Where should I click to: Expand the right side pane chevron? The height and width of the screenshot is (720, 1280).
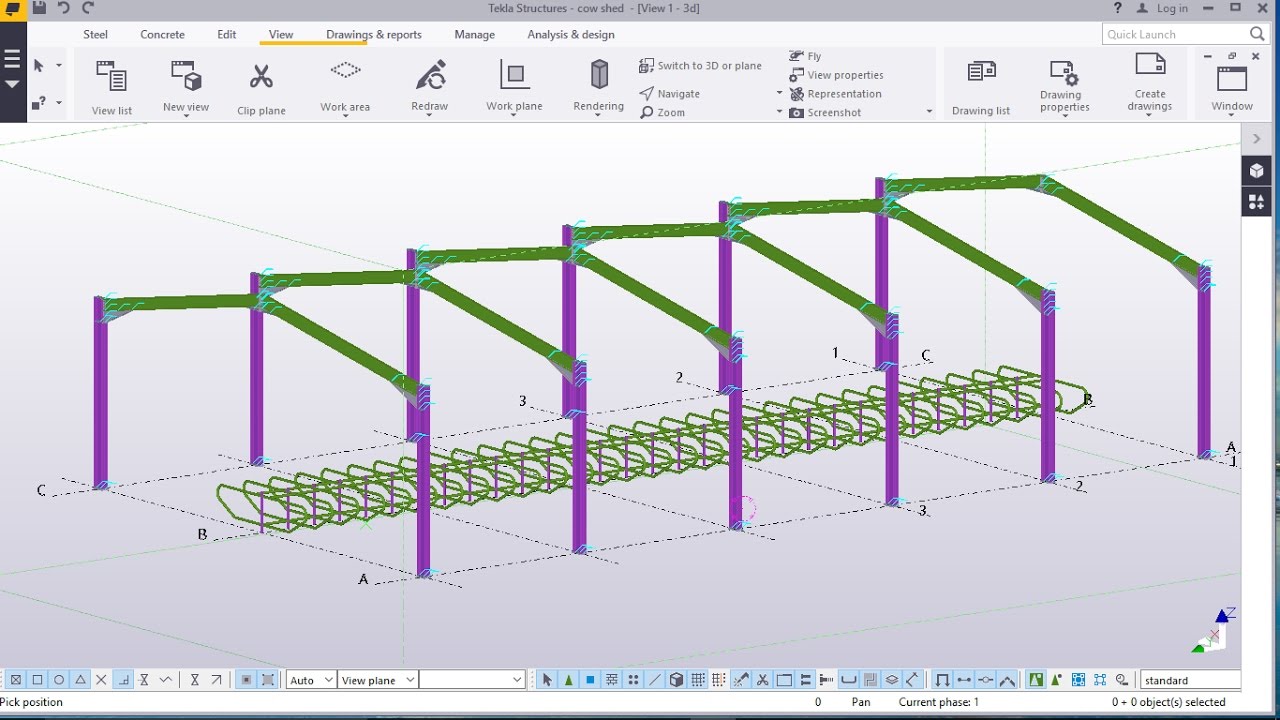pyautogui.click(x=1257, y=139)
